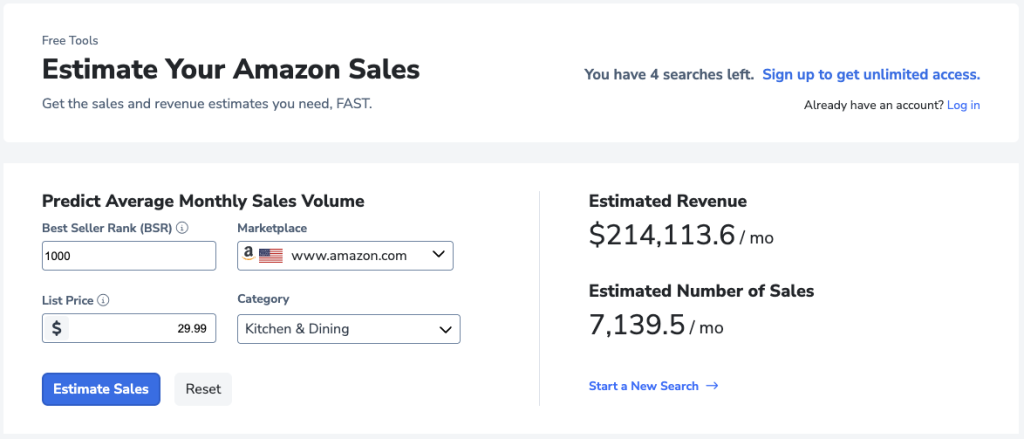Viewport: 1024px width, 439px height.
Task: Click the List Price value field showing 29.99
Action: [x=141, y=328]
